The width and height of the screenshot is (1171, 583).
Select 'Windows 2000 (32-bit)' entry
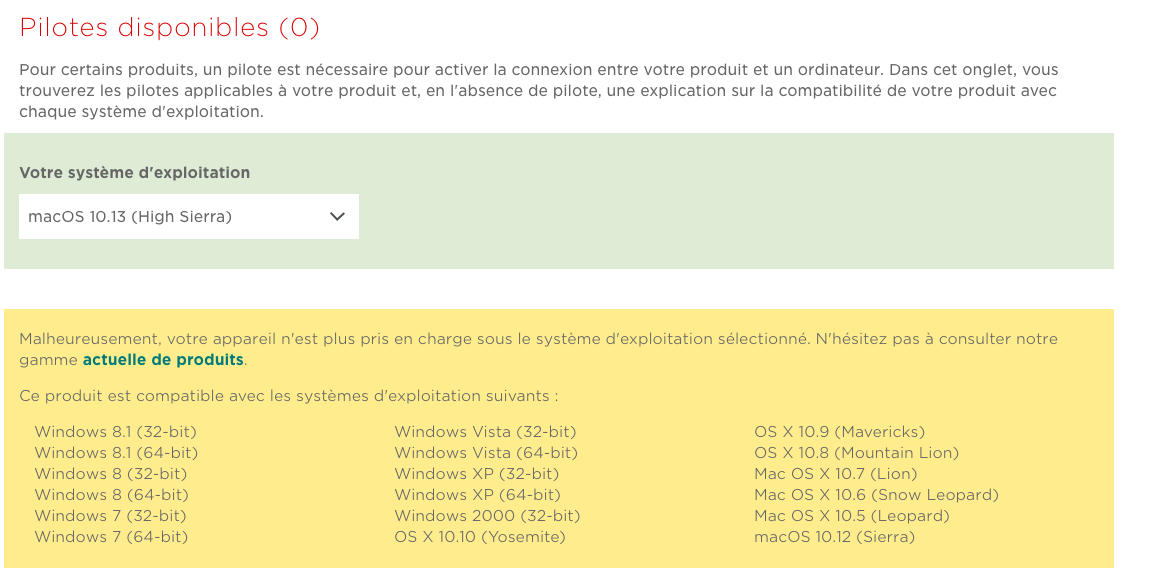487,516
